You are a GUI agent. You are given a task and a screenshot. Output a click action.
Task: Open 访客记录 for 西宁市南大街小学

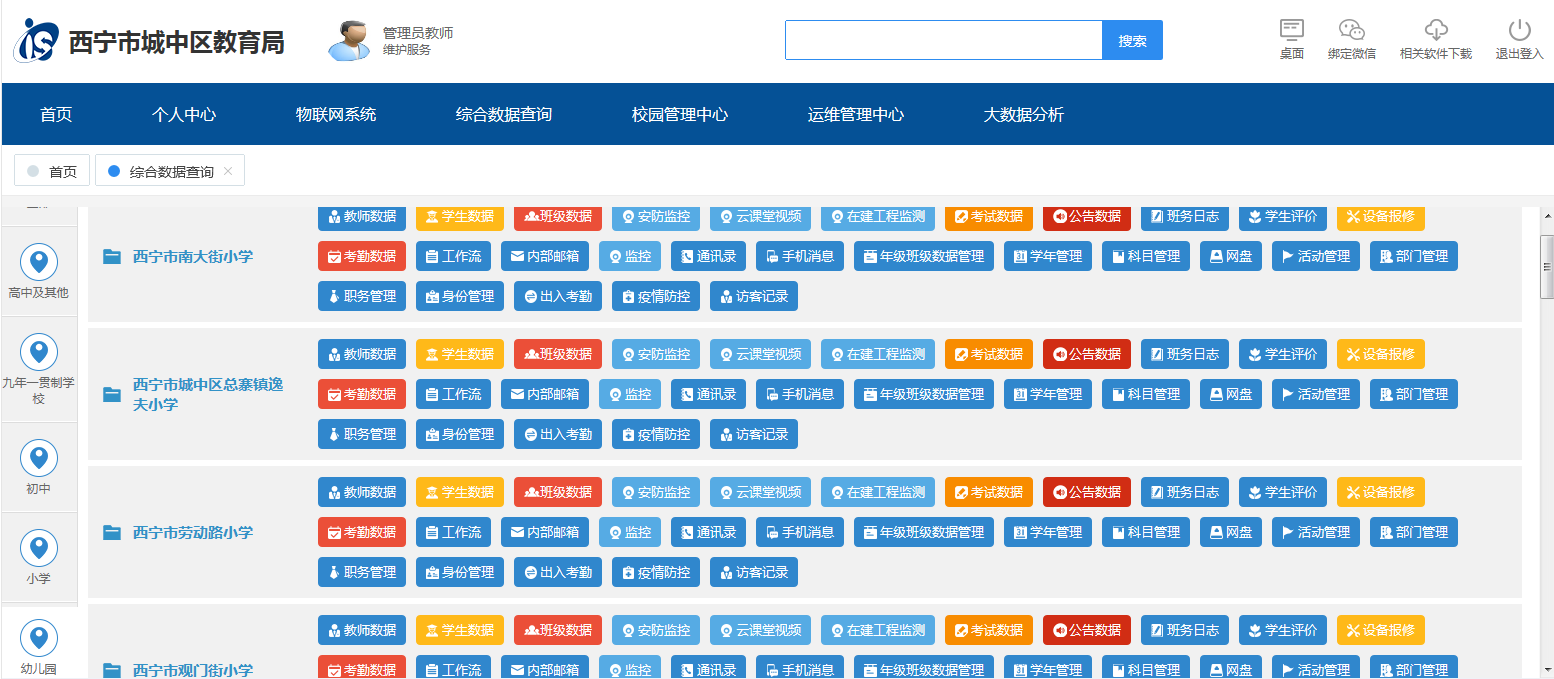pos(754,296)
